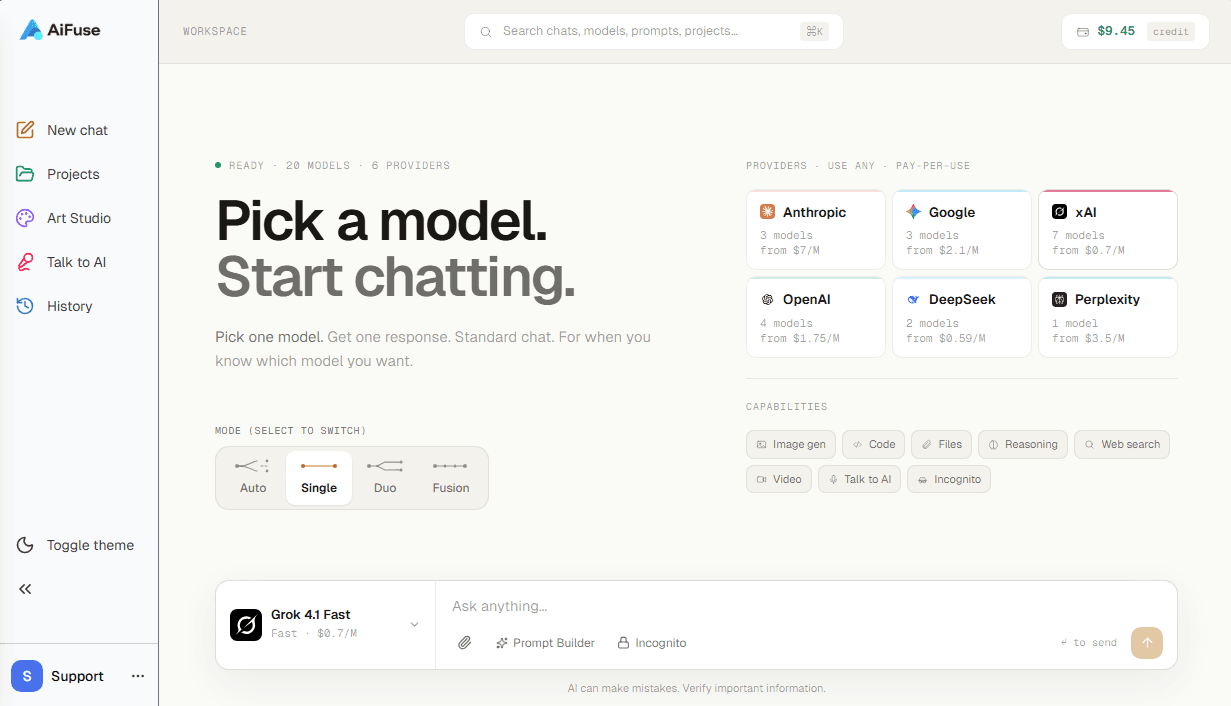Open the xAI provider card

click(x=1108, y=230)
